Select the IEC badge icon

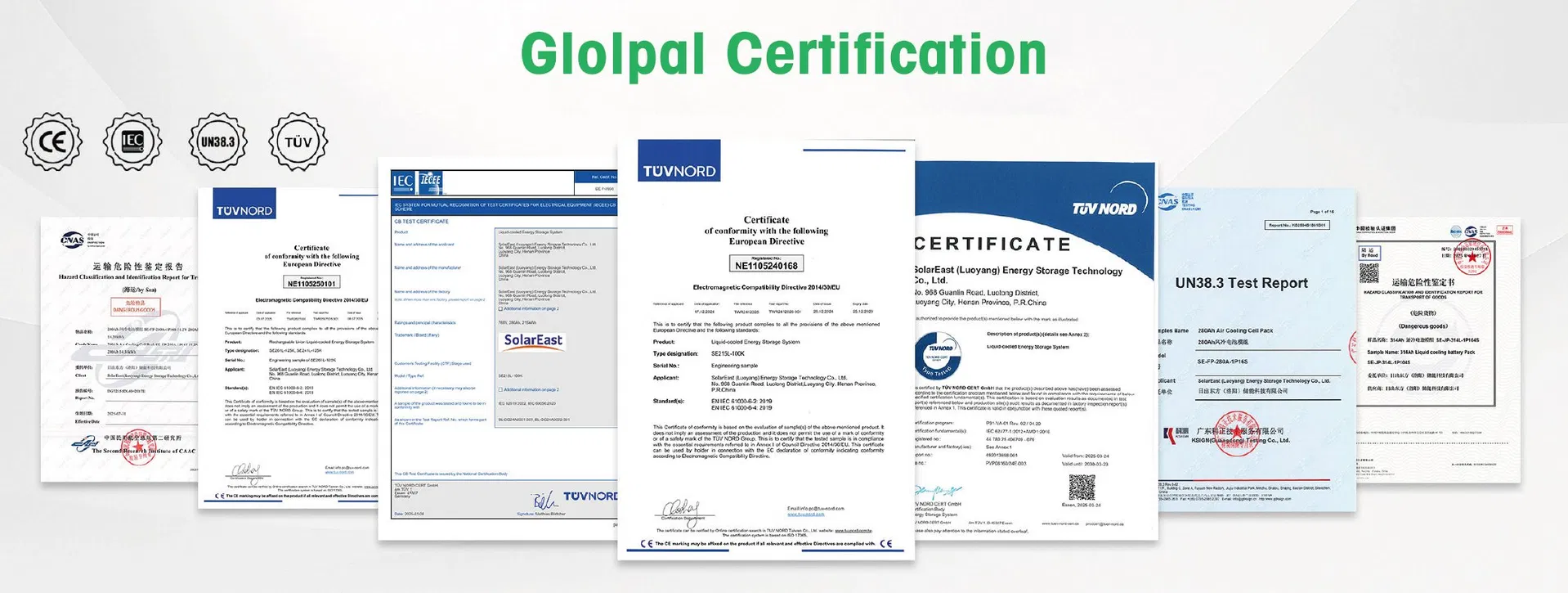coord(132,142)
